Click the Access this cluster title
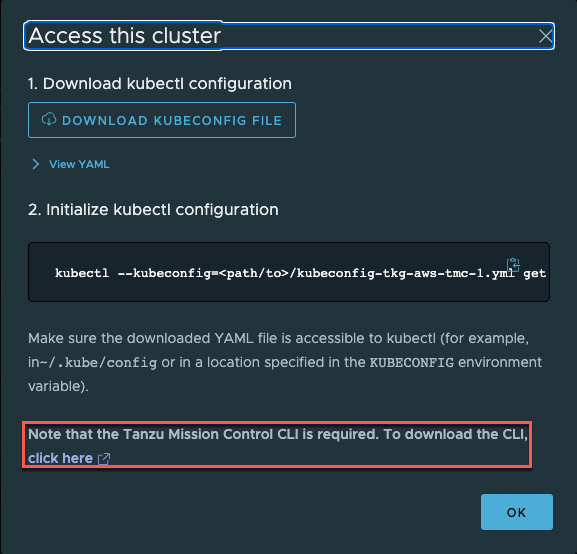The width and height of the screenshot is (577, 554). [125, 36]
